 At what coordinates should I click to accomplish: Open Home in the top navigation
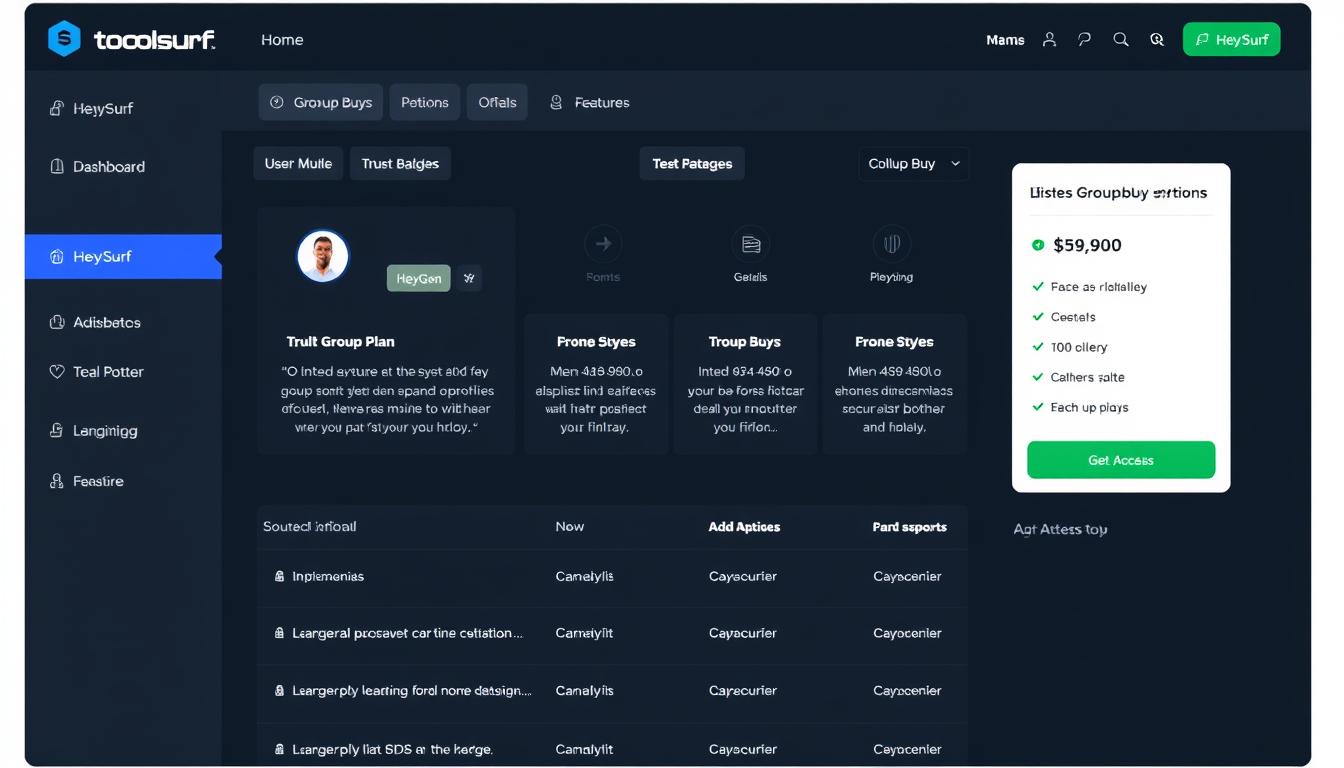click(x=282, y=40)
